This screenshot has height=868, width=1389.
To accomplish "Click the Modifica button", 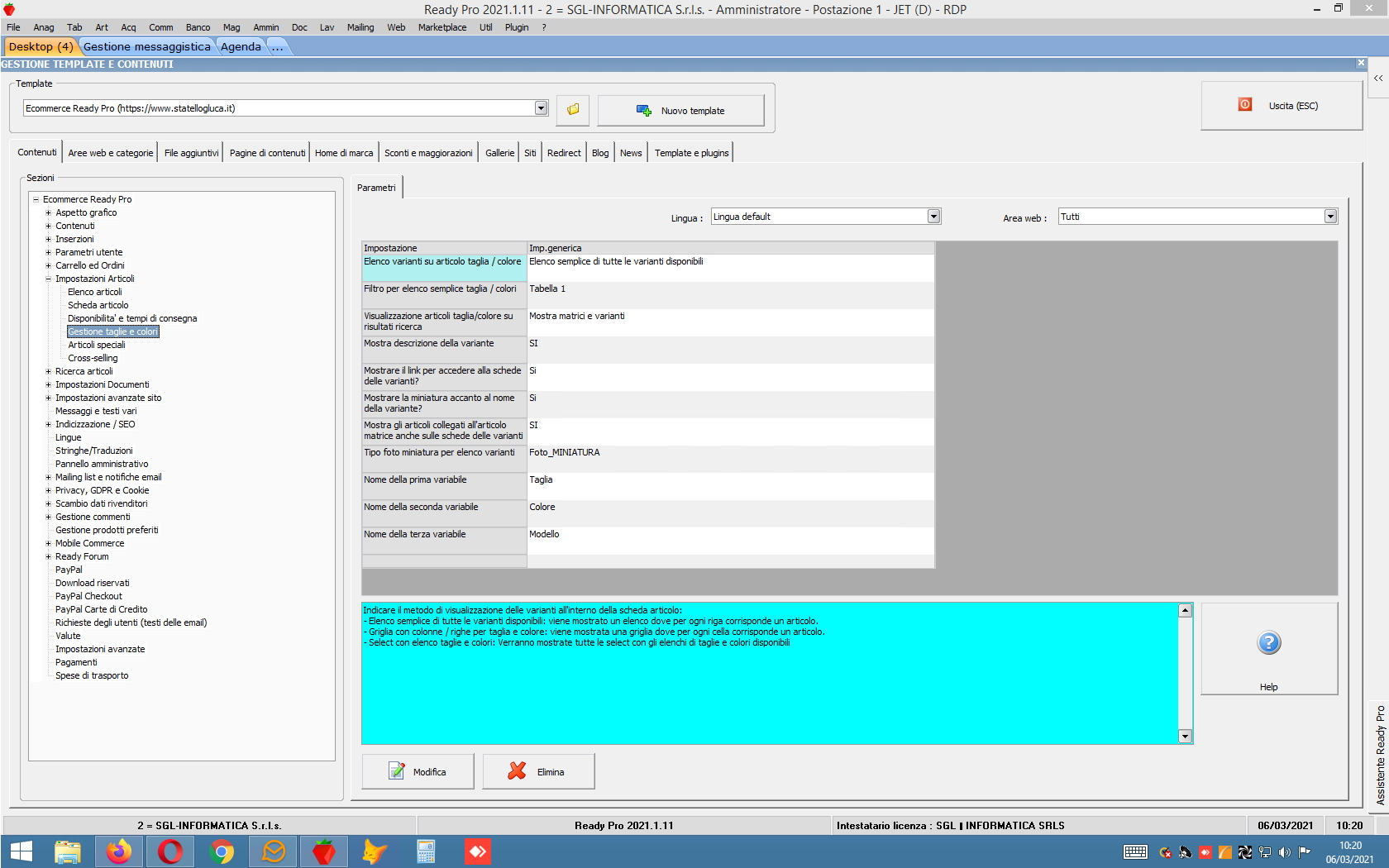I will pyautogui.click(x=418, y=771).
